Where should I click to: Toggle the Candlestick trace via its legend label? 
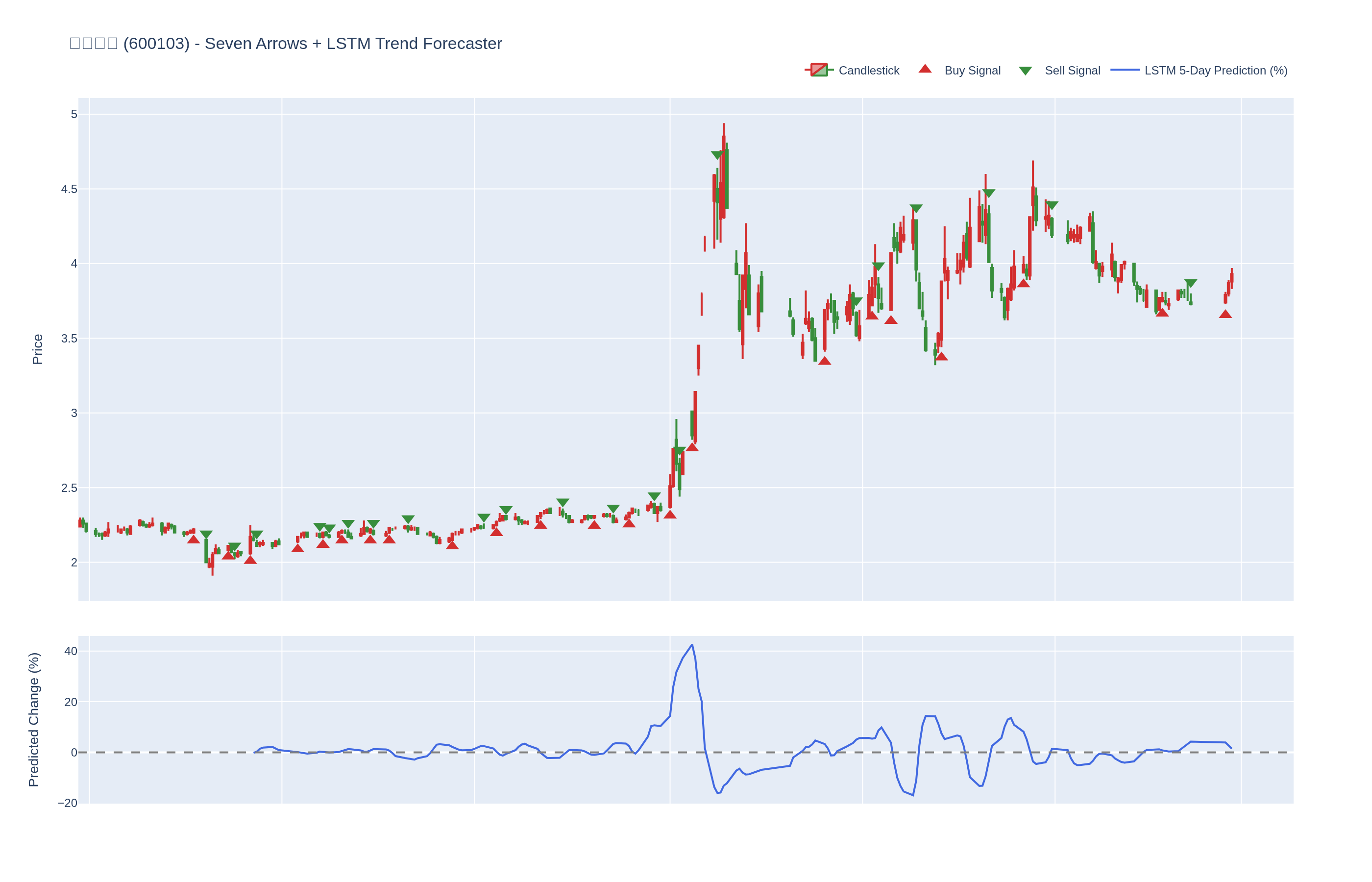[868, 71]
